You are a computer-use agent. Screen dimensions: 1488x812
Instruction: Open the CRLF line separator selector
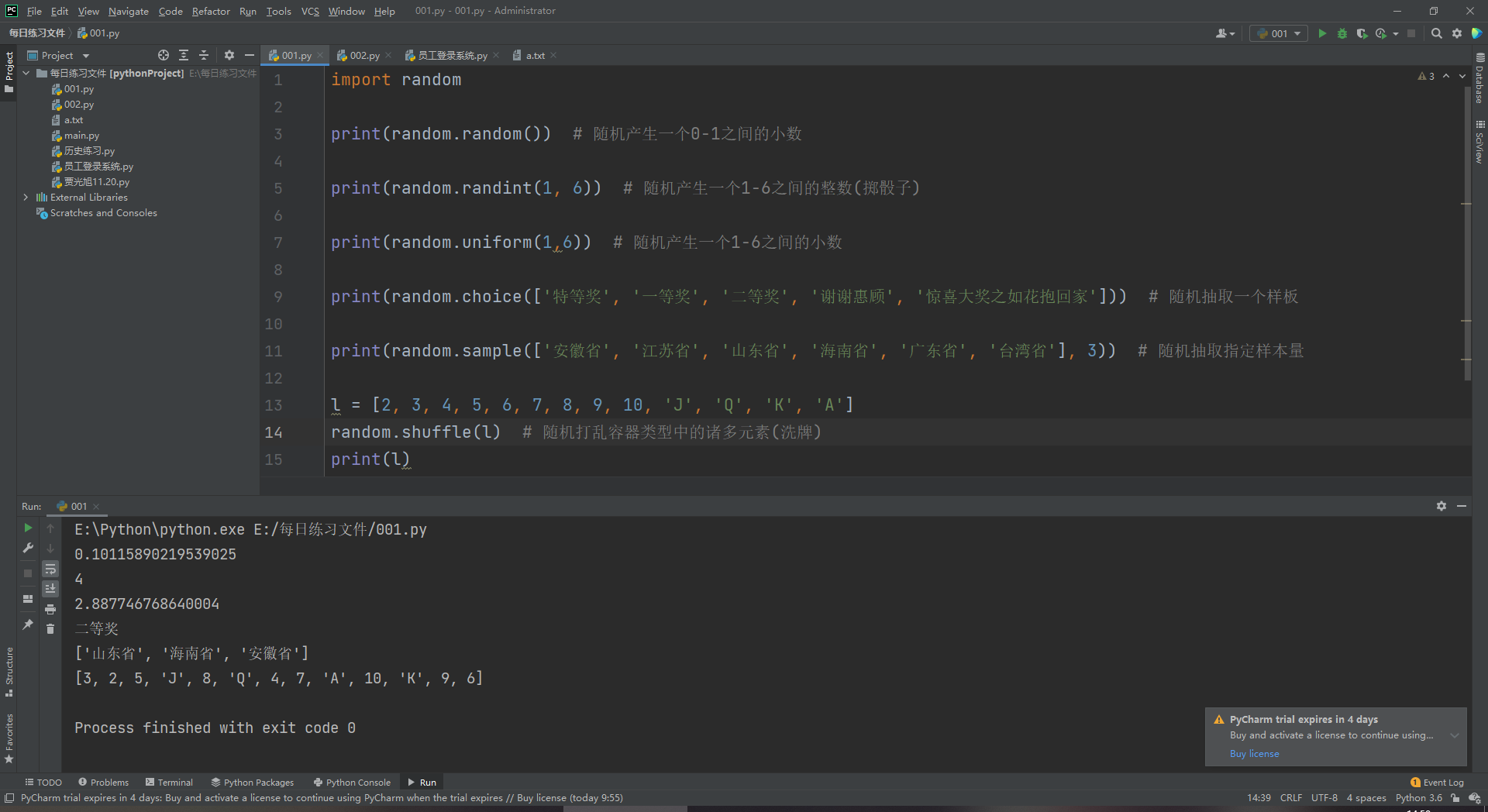tap(1291, 798)
